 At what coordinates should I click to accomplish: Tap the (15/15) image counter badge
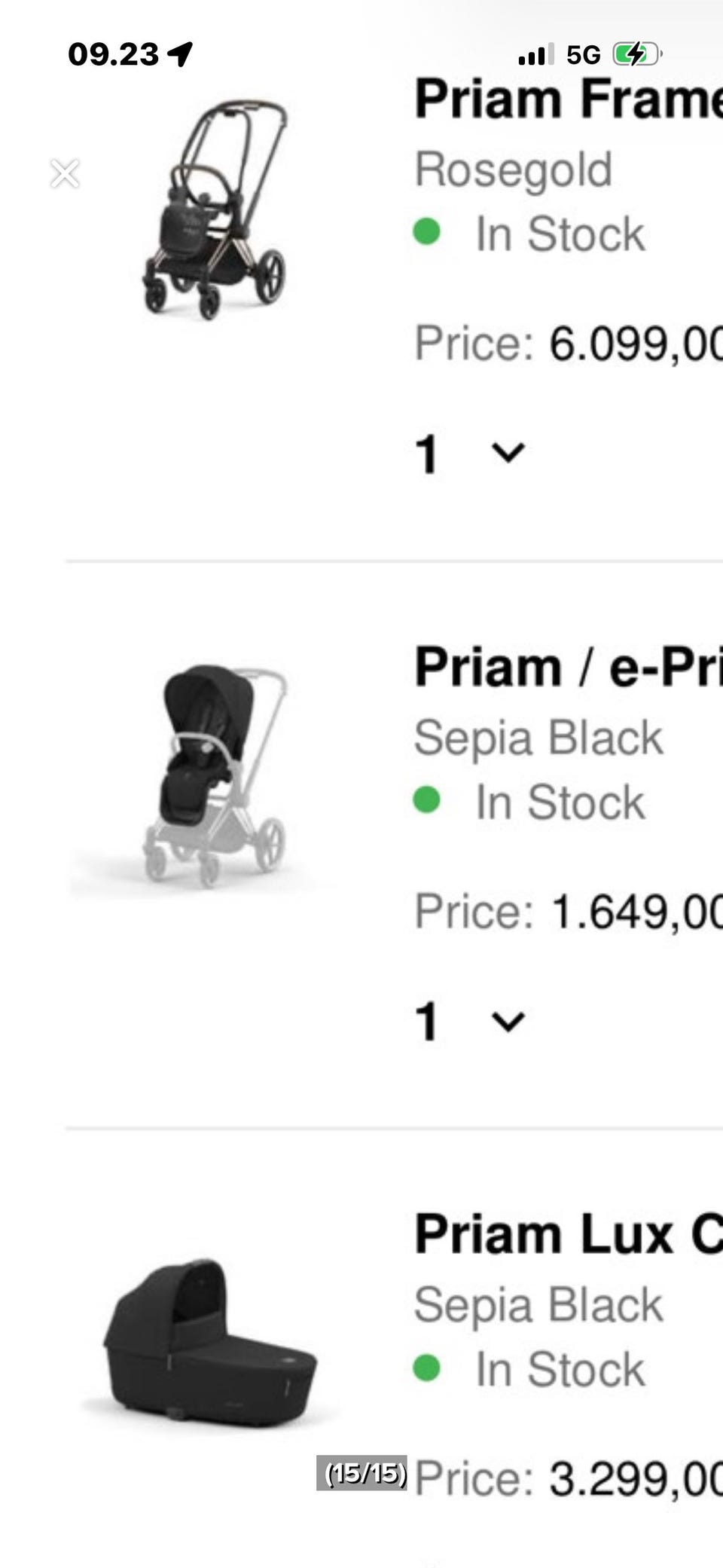361,1472
